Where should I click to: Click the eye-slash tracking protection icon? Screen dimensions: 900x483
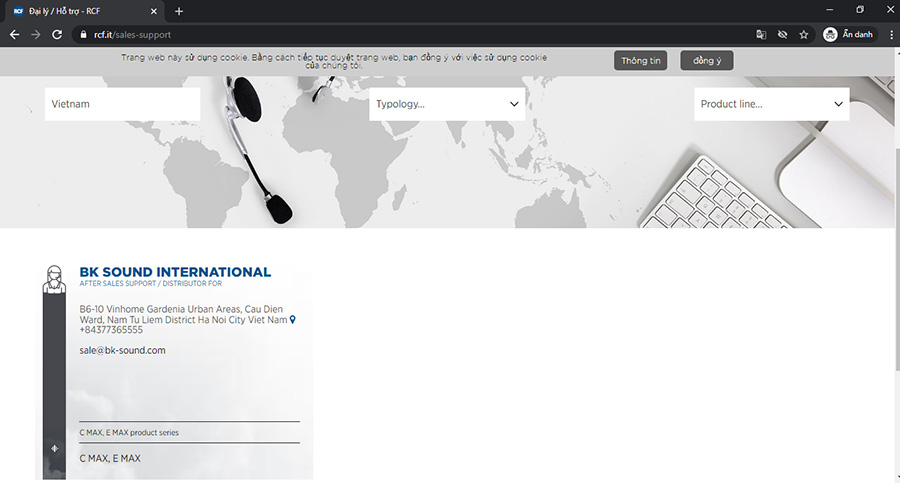[x=782, y=34]
